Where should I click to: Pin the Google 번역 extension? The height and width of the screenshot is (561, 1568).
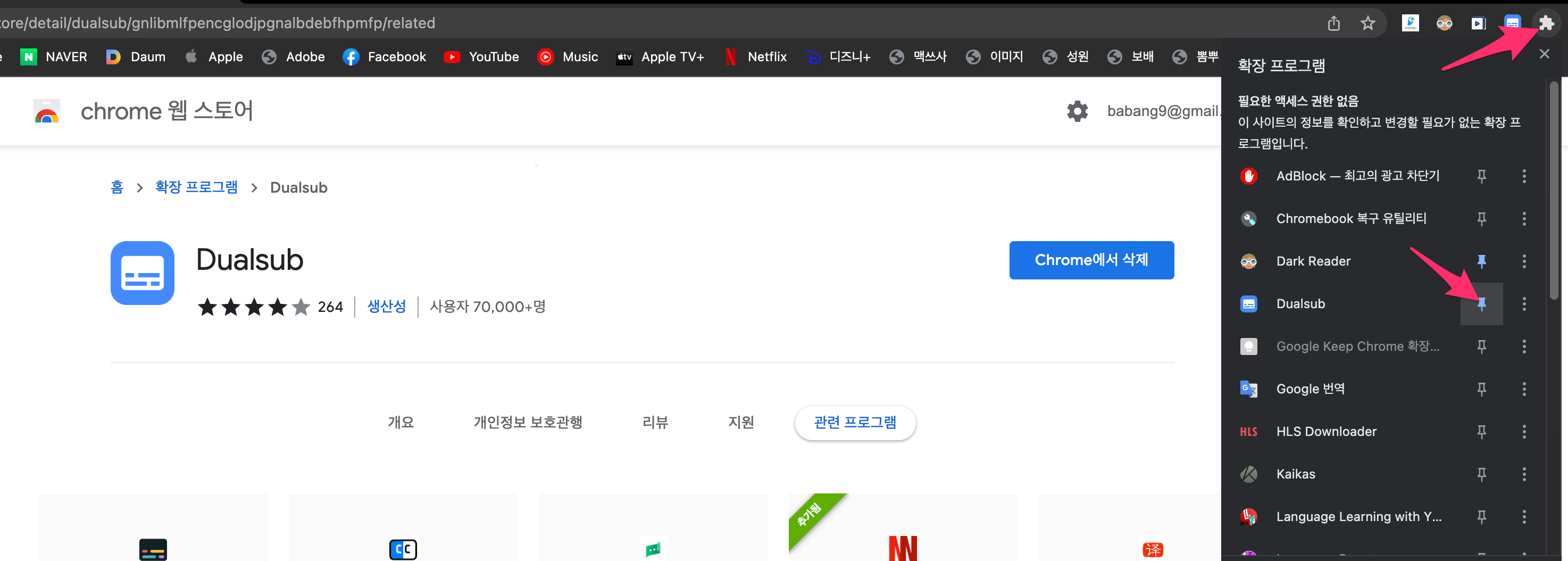point(1481,389)
